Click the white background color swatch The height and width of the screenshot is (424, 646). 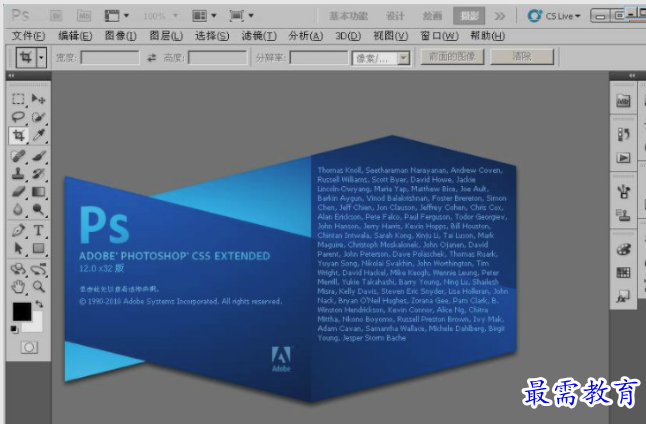pos(35,325)
